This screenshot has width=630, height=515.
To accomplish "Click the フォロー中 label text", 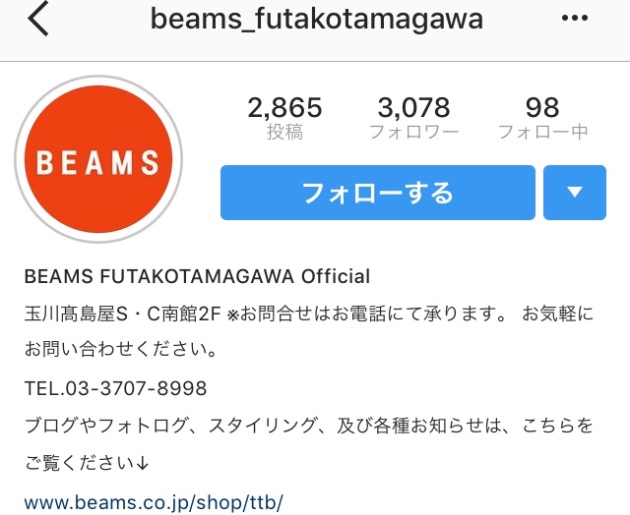I will 543,132.
